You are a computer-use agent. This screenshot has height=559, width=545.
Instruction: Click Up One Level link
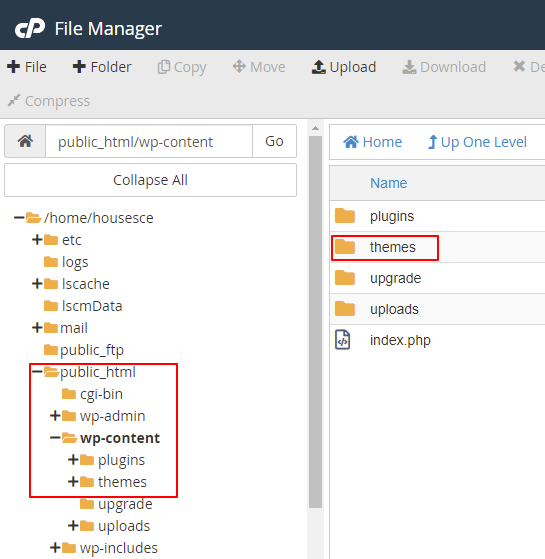477,142
